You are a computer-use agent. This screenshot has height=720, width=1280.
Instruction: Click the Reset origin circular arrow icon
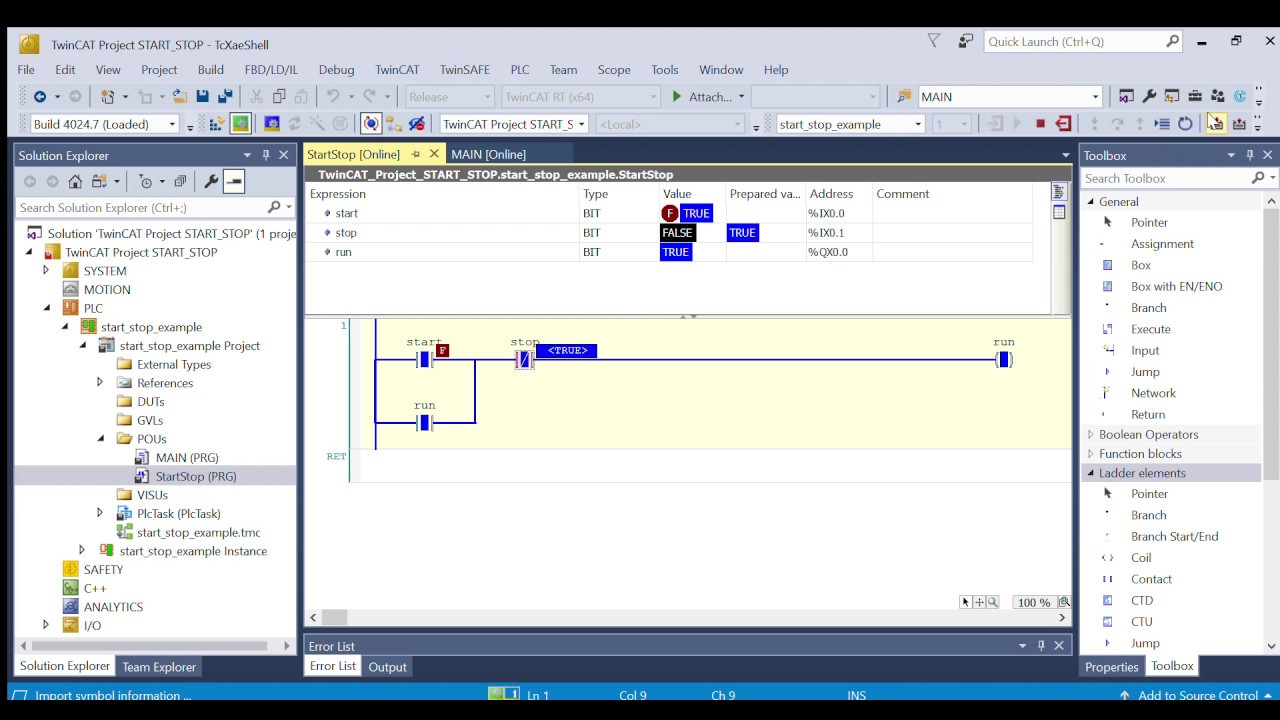click(1185, 124)
